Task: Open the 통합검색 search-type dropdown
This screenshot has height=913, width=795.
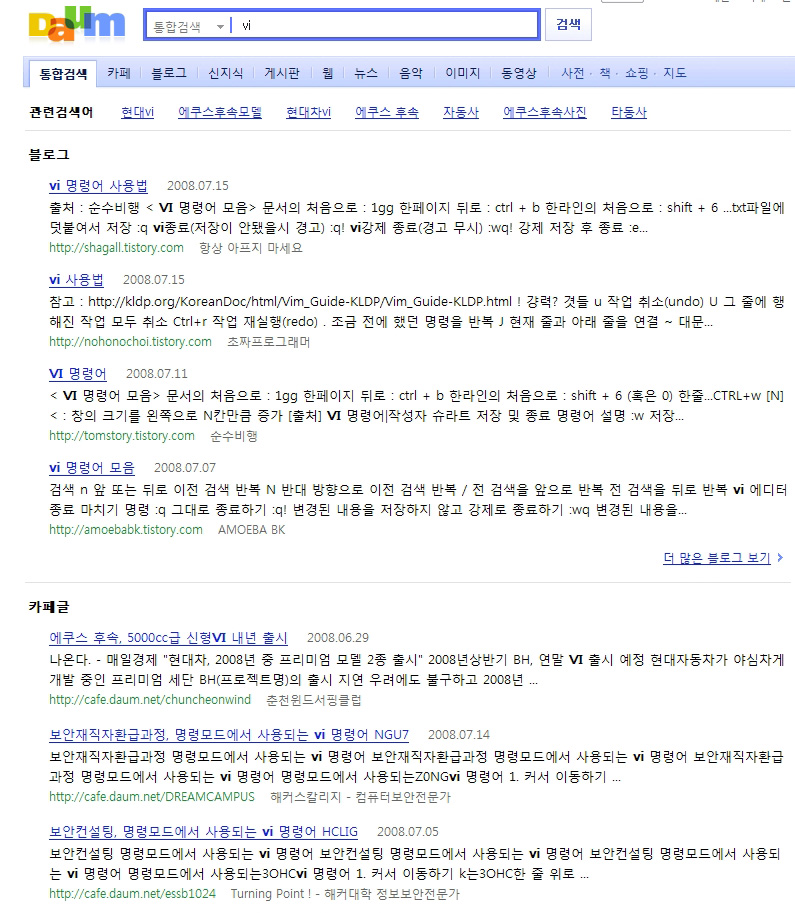Action: 188,26
